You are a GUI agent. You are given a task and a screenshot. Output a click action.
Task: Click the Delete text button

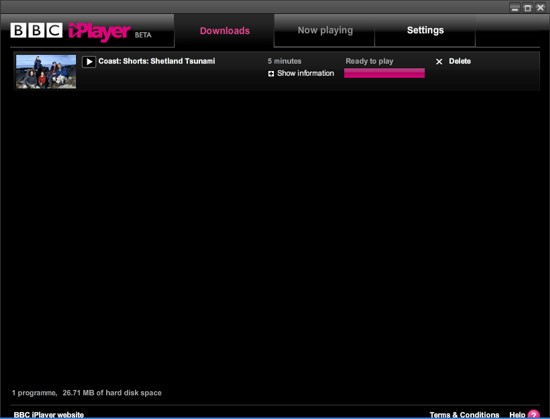pos(460,61)
